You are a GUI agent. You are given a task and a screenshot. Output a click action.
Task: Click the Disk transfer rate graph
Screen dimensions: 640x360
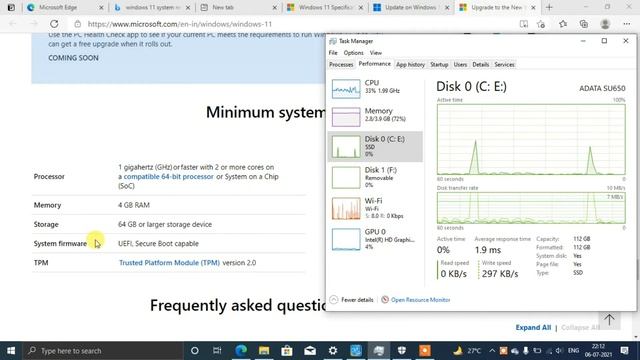pyautogui.click(x=531, y=208)
